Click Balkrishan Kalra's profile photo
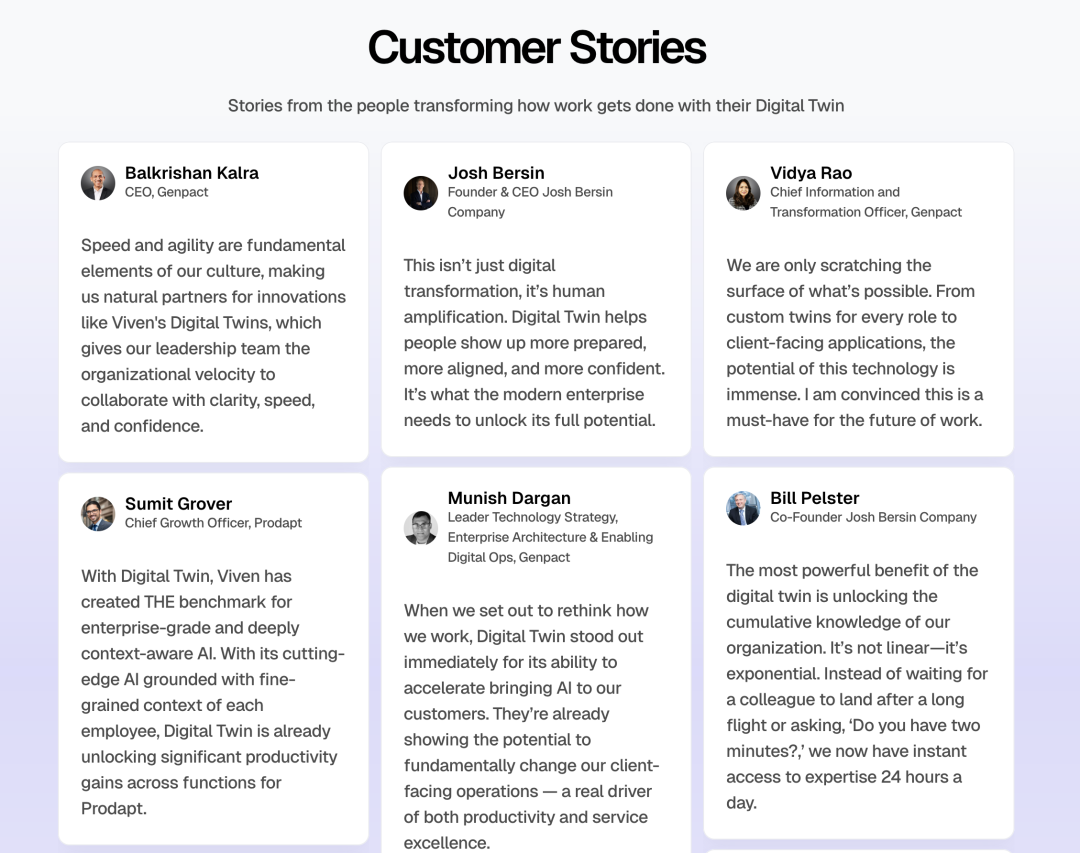This screenshot has height=853, width=1080. click(x=98, y=183)
